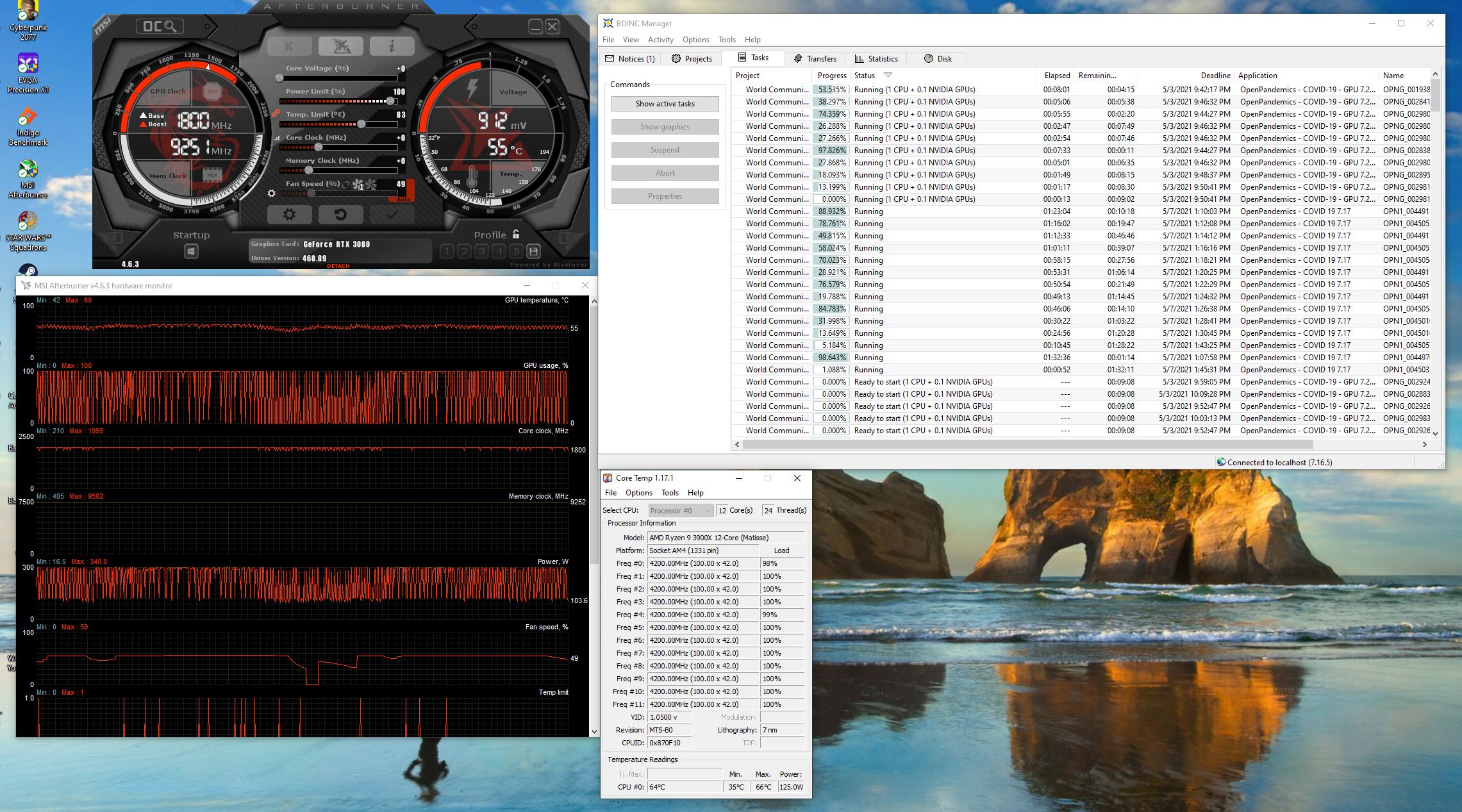
Task: Click the Connected to localhost status icon
Action: coord(1221,462)
